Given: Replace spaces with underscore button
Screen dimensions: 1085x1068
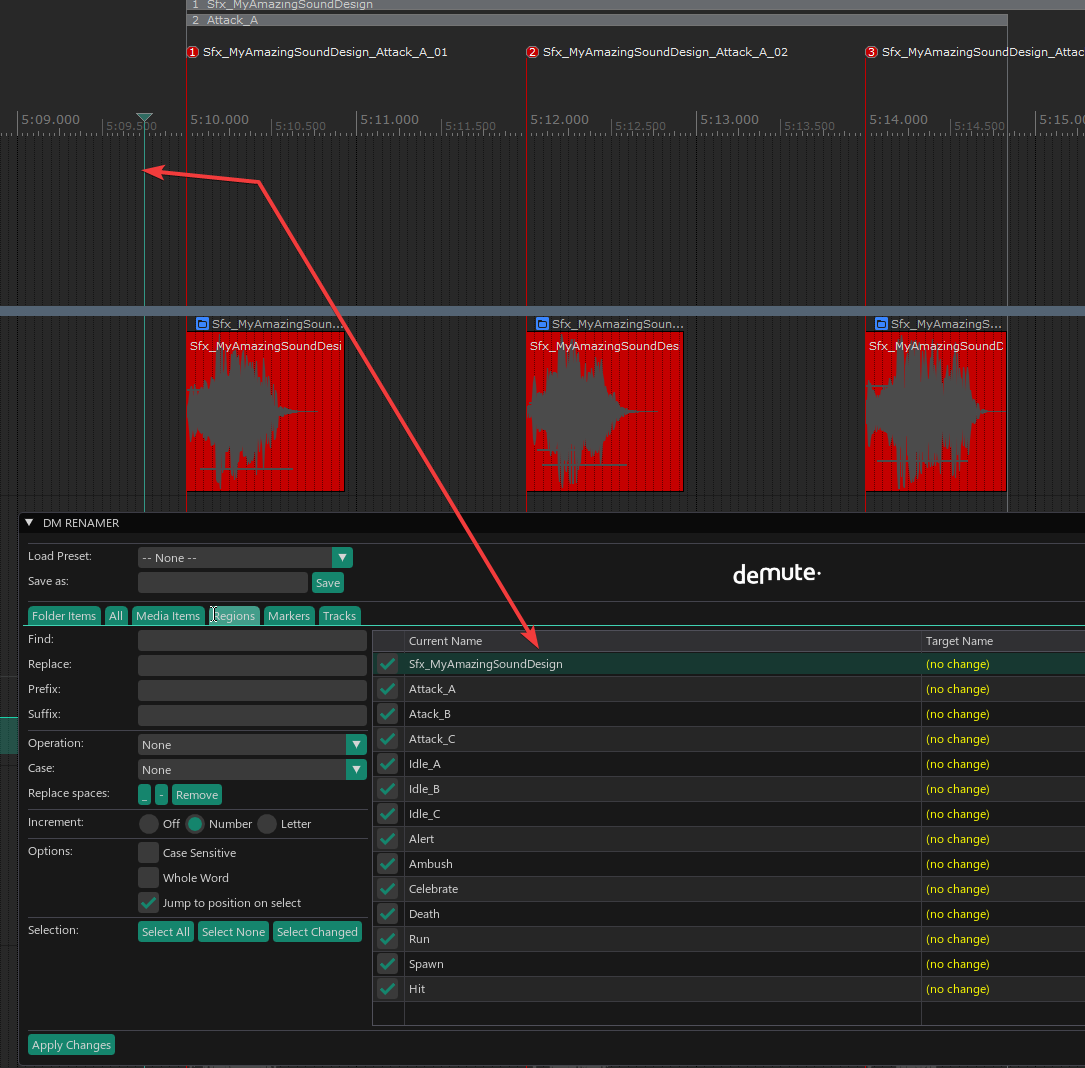Looking at the screenshot, I should pyautogui.click(x=144, y=795).
